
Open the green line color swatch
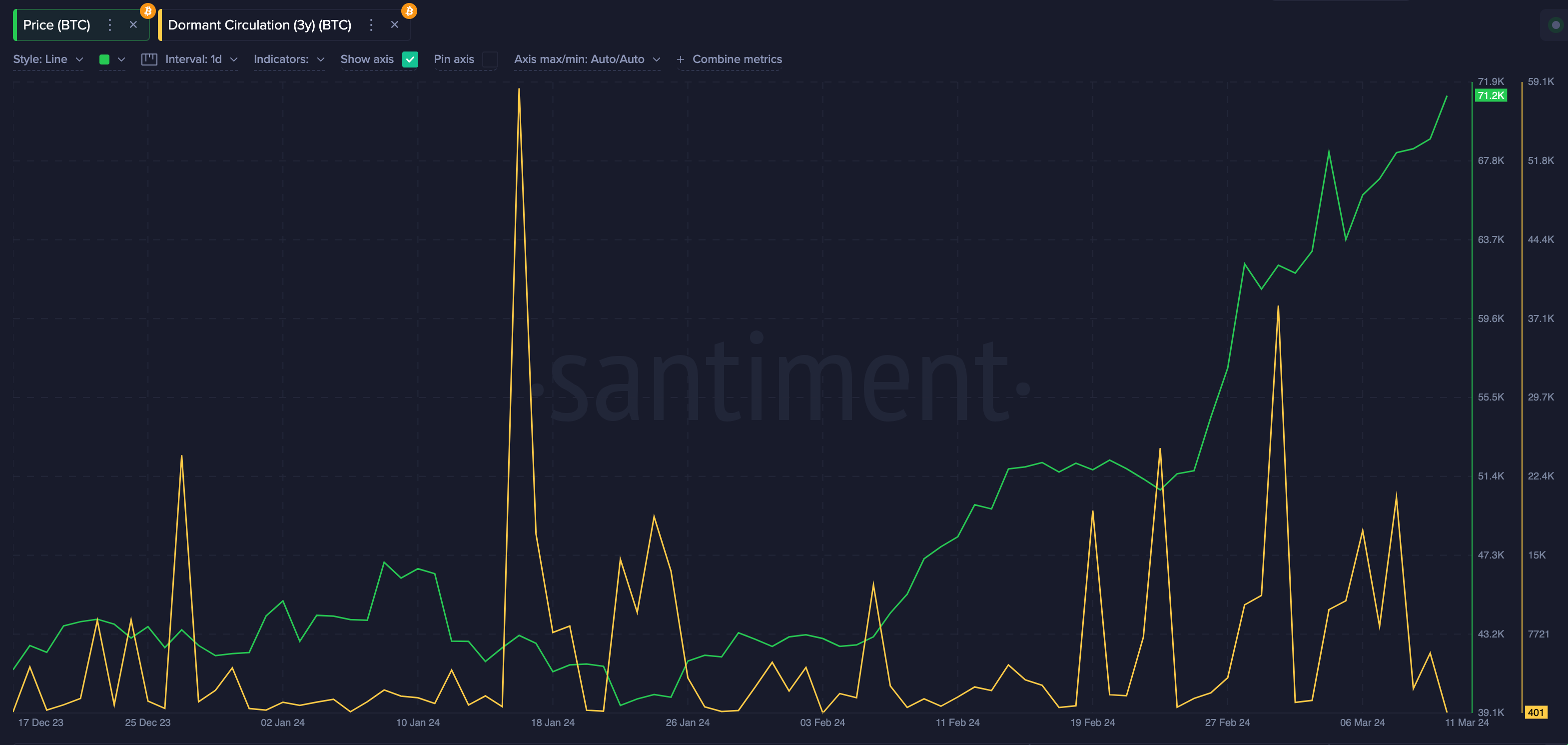[105, 59]
